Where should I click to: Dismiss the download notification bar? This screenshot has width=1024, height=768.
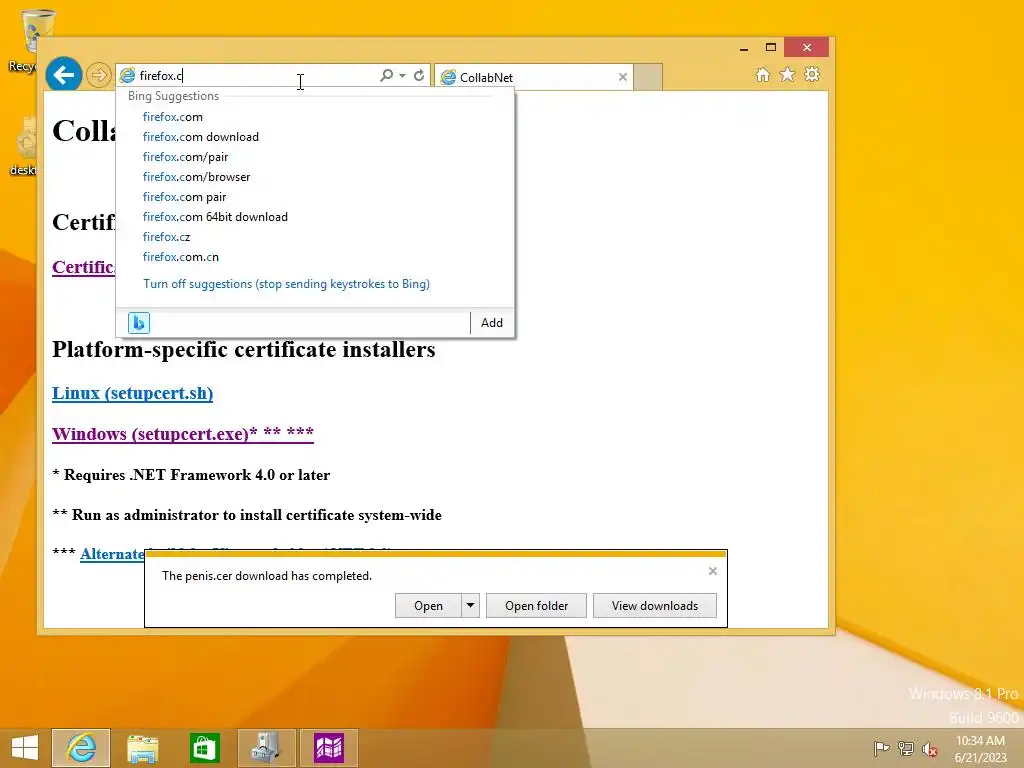tap(712, 571)
